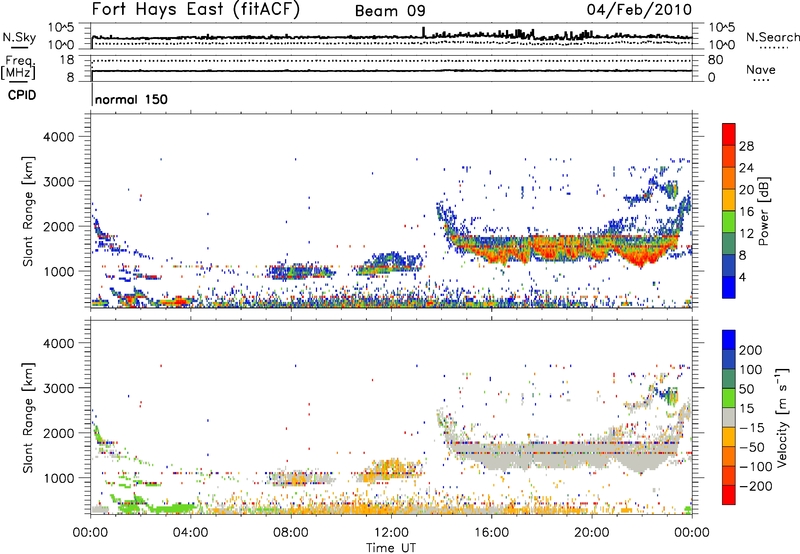The image size is (800, 554).
Task: Click the "N.Search" legend label
Action: pos(773,37)
